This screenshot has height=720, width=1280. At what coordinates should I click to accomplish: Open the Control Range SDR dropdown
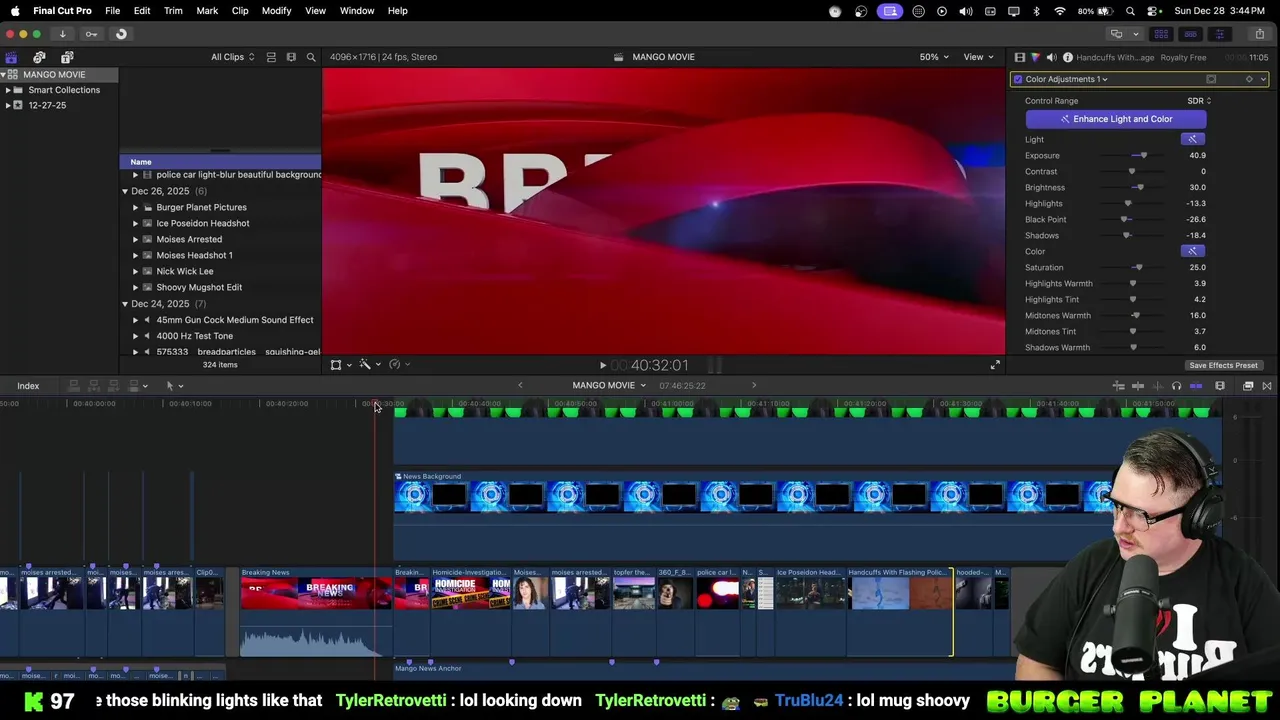(x=1199, y=101)
